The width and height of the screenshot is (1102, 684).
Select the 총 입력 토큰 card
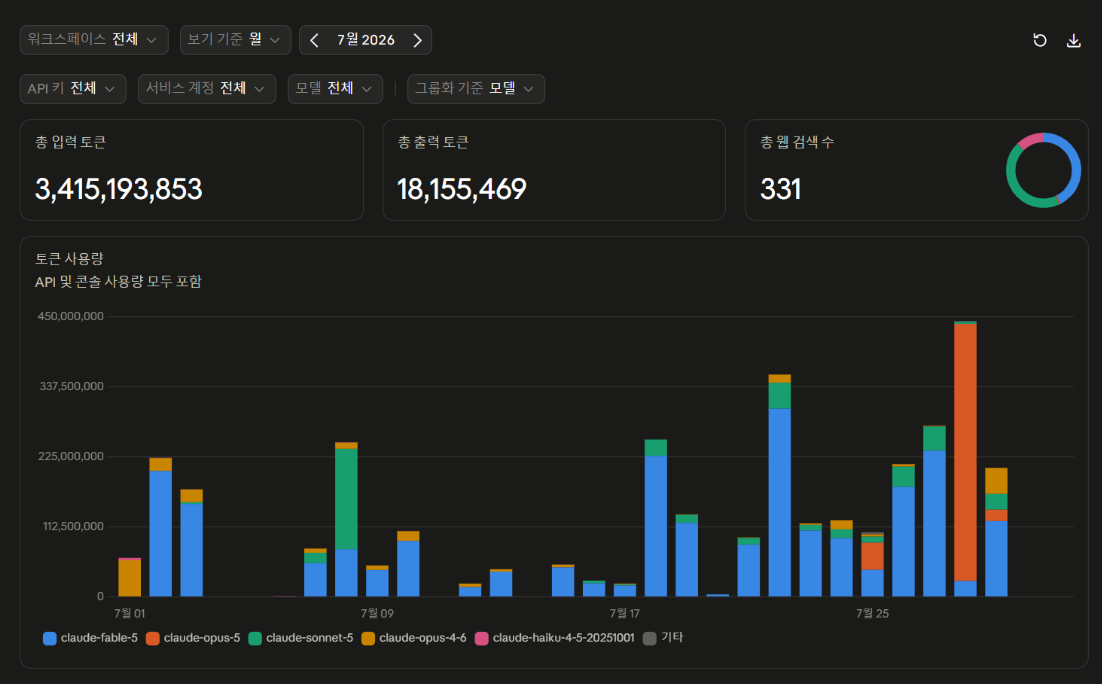pos(191,169)
